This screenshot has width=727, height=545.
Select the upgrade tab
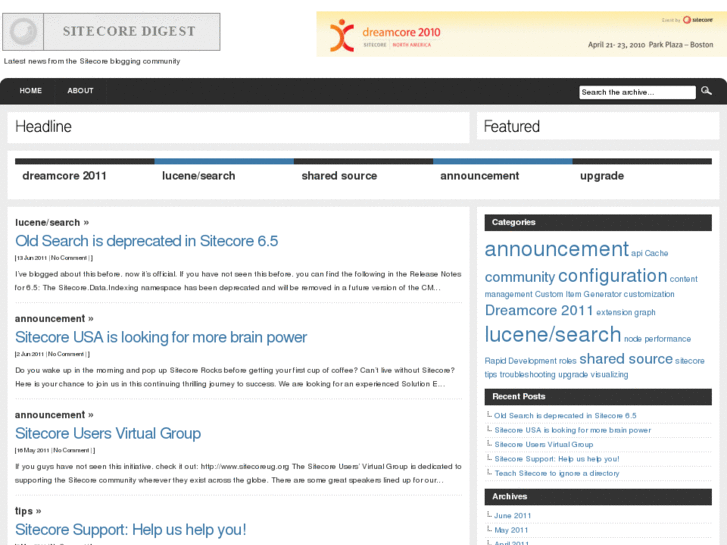pyautogui.click(x=602, y=176)
